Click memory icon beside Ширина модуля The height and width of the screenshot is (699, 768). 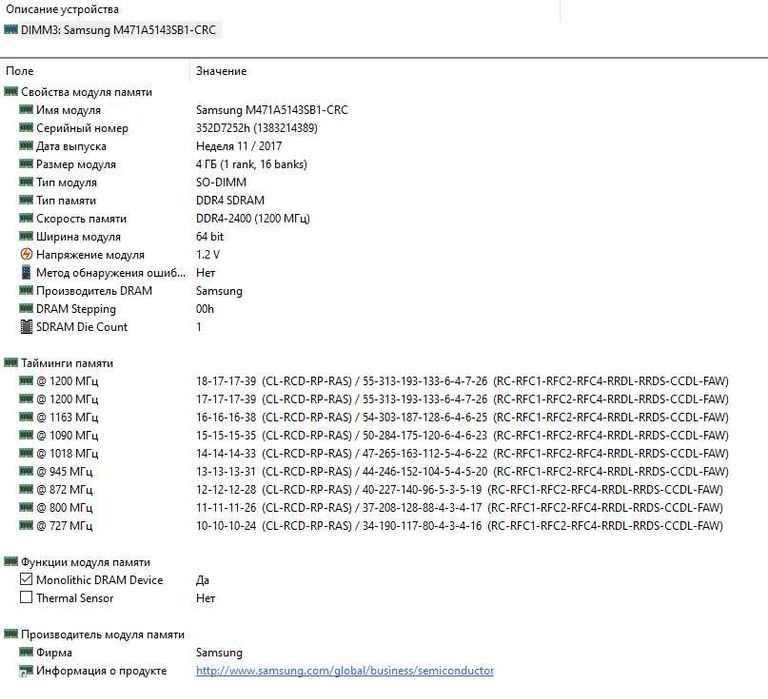[26, 236]
